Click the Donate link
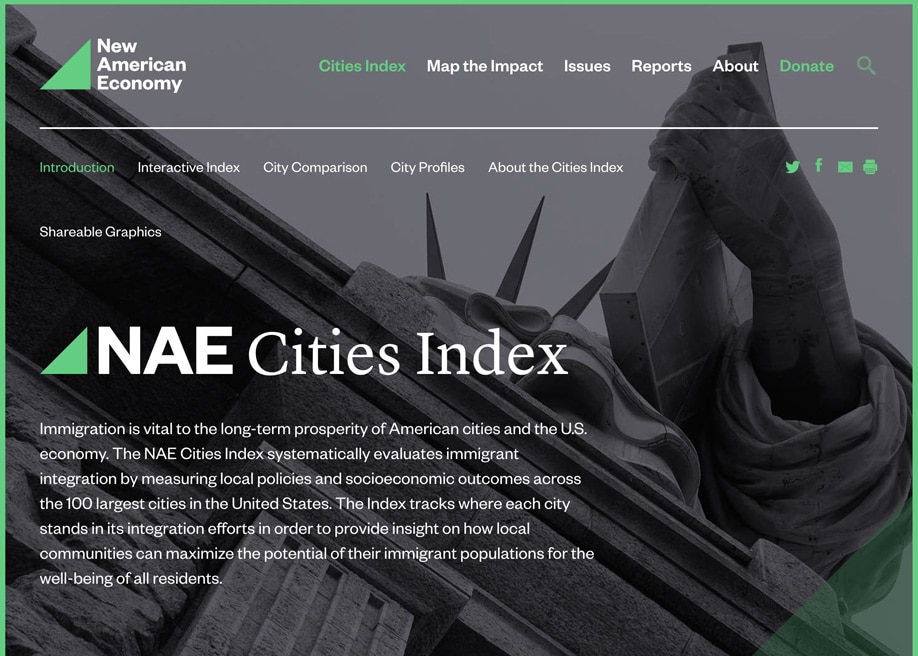The height and width of the screenshot is (656, 918). tap(806, 66)
